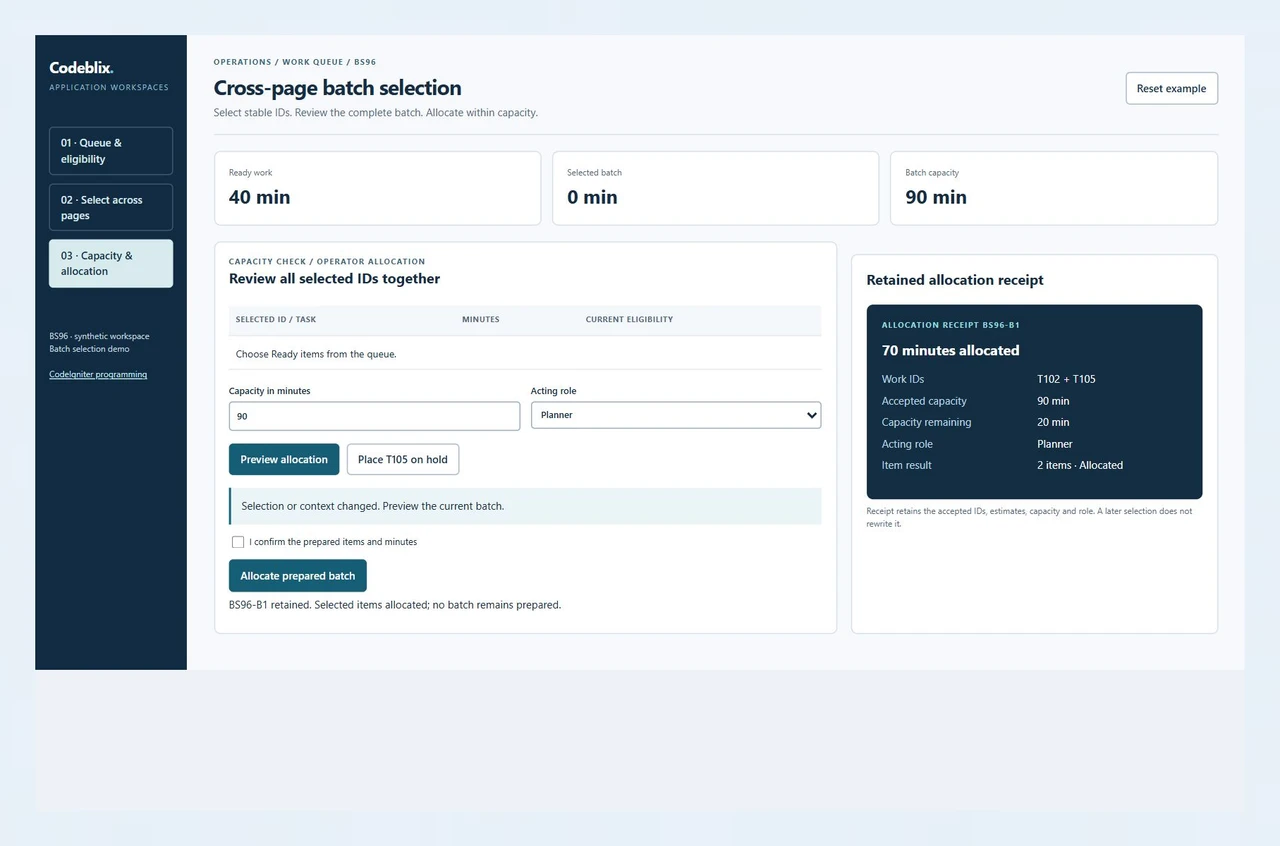Place T105 on hold

click(403, 460)
